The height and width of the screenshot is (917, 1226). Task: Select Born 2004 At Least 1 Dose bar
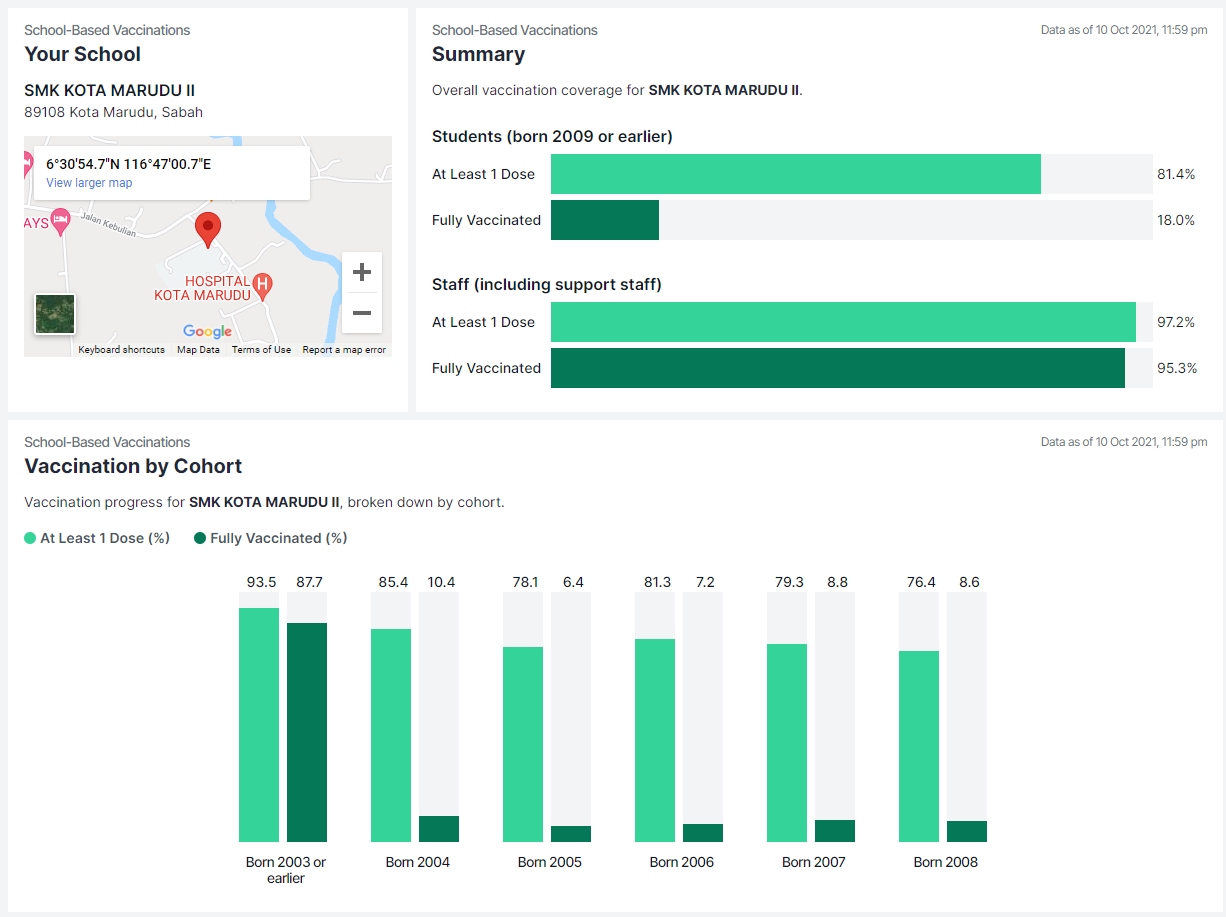[391, 735]
